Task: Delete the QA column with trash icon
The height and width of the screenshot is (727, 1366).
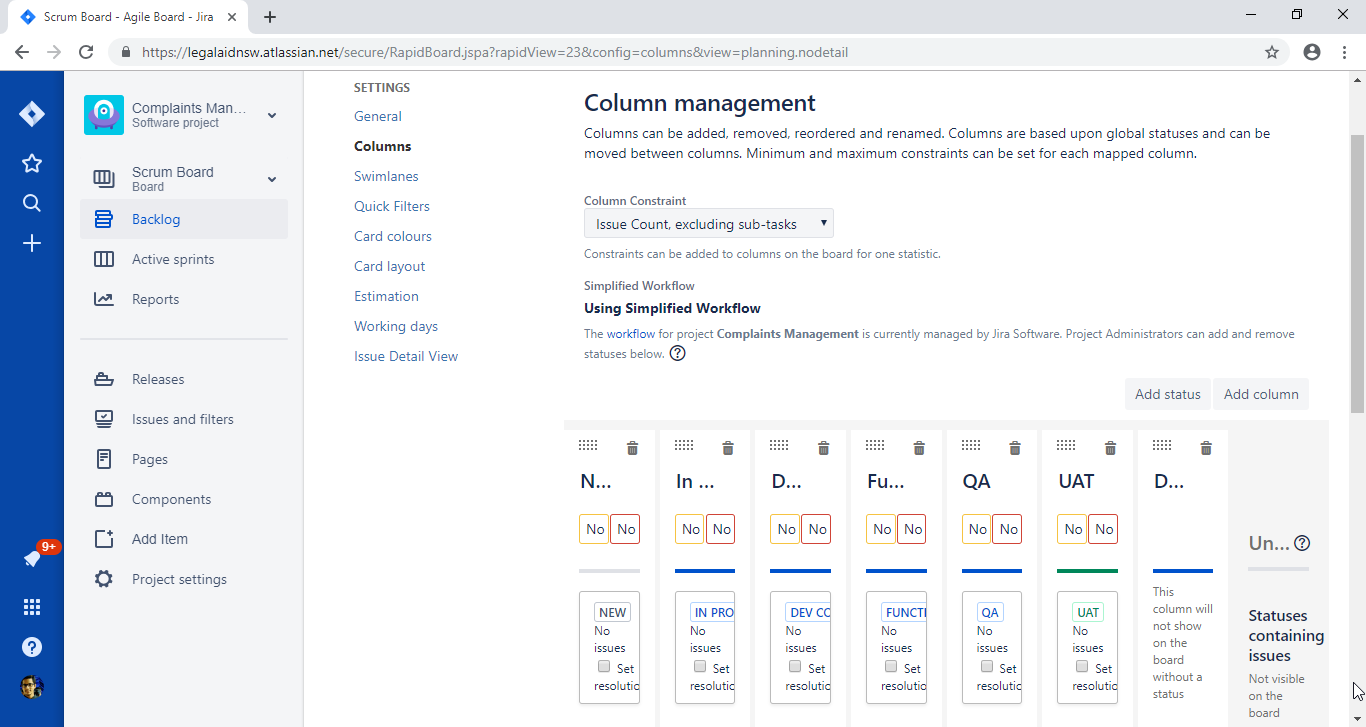Action: (x=1014, y=448)
